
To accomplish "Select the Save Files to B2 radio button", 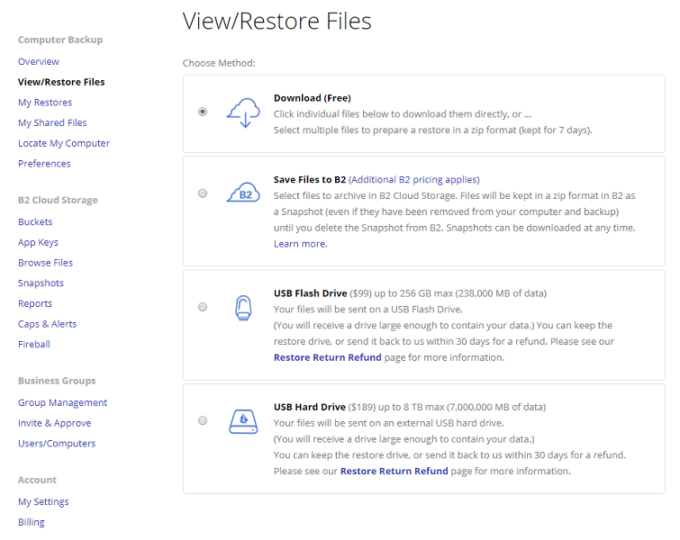I will pos(203,193).
